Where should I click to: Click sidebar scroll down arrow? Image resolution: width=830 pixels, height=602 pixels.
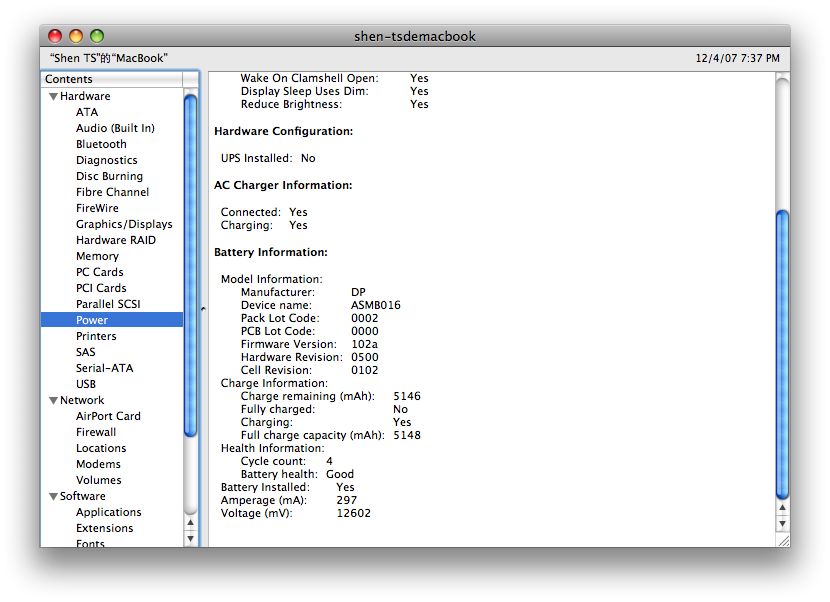191,538
